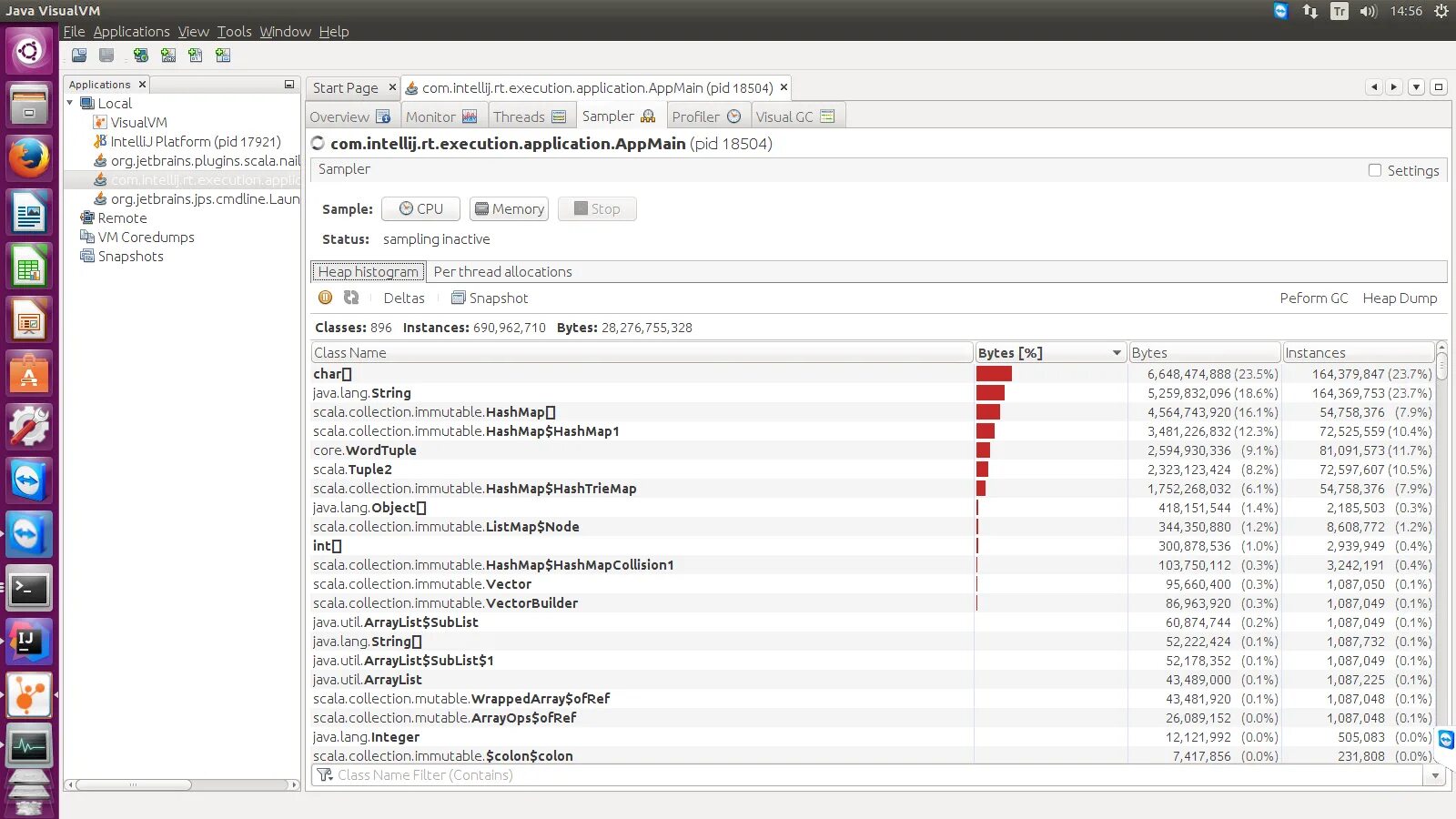
Task: Open LibreOffice Impress from launcher
Action: click(x=29, y=320)
